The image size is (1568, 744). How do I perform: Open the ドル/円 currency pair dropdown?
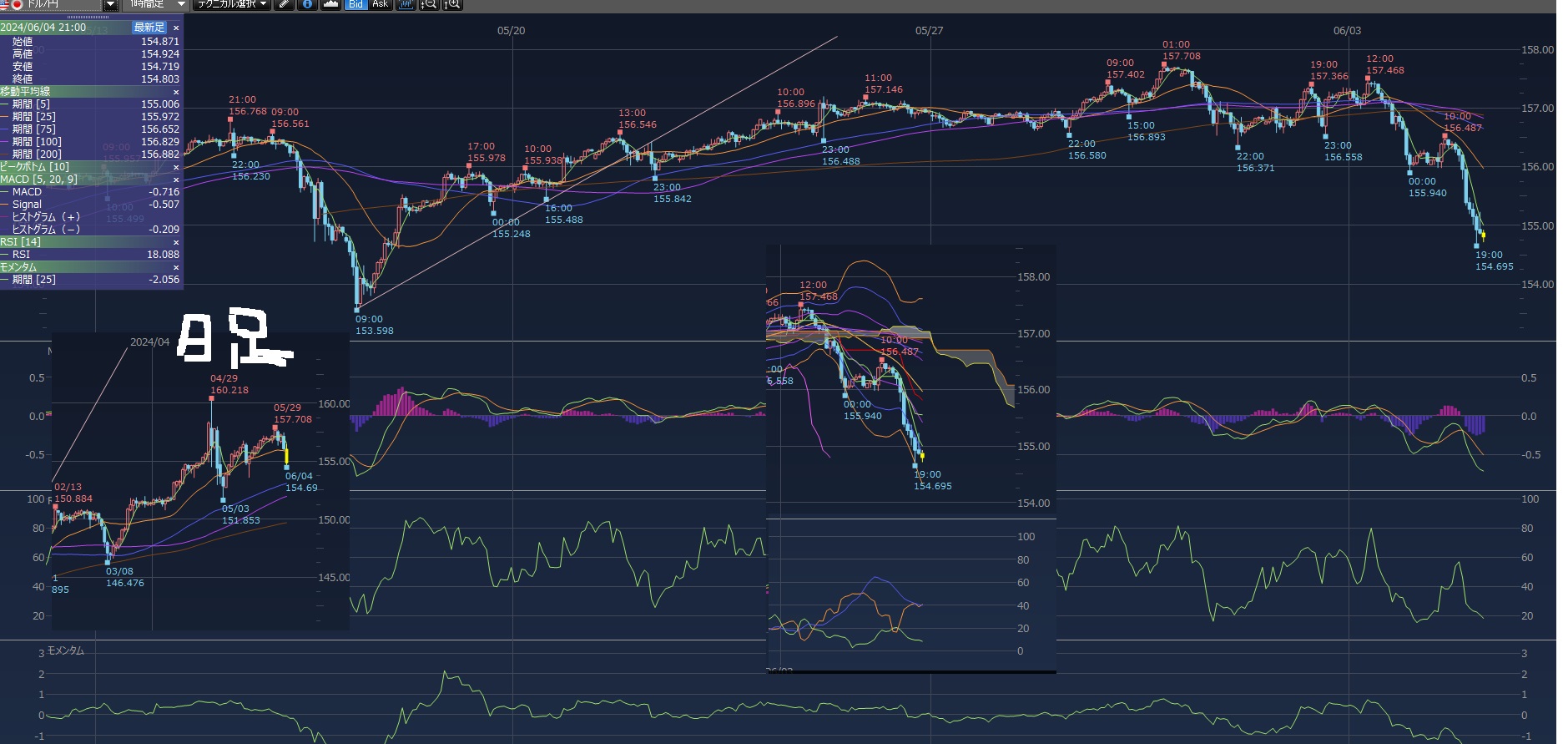click(110, 4)
